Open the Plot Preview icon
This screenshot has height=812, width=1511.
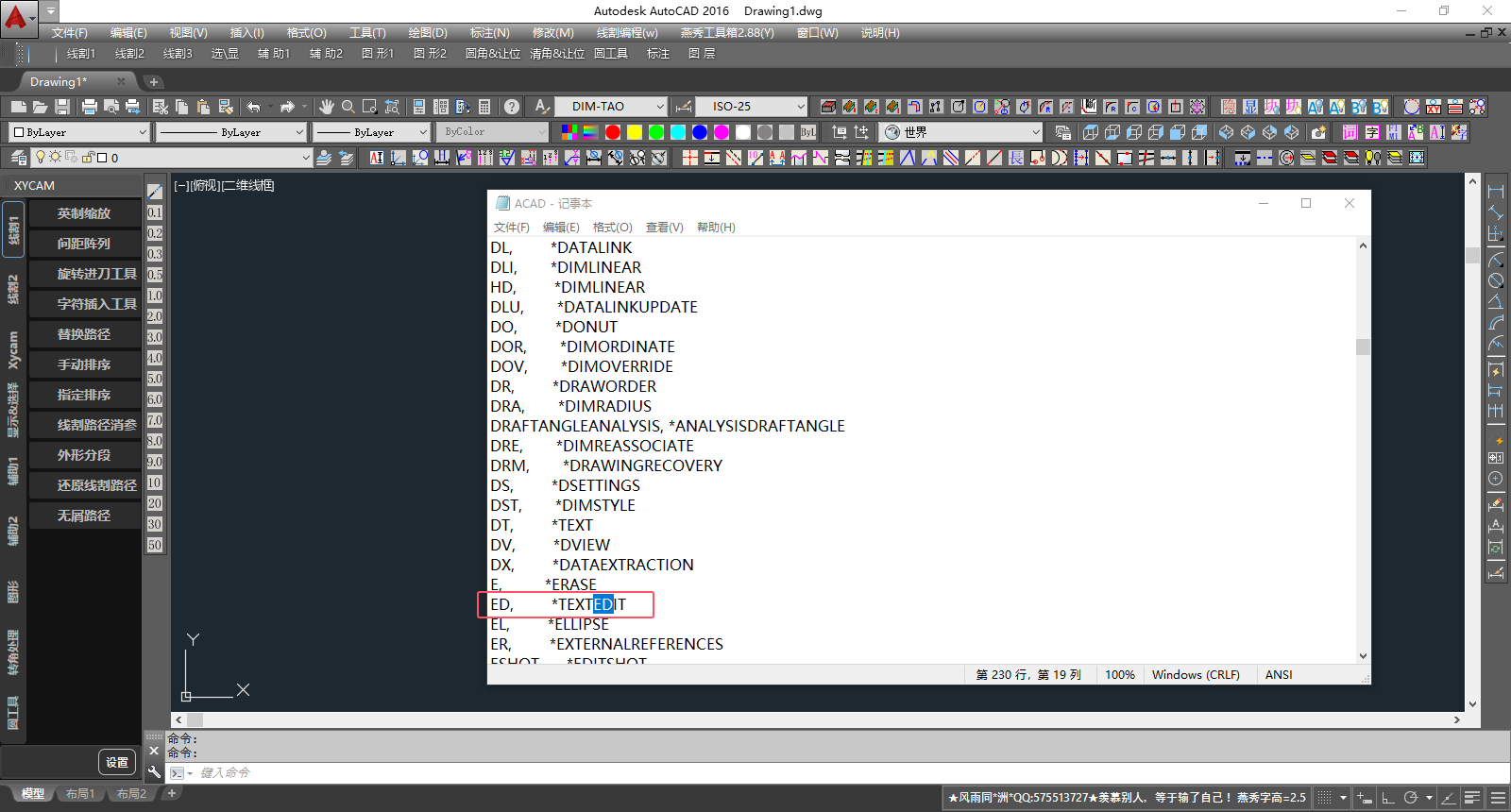[111, 107]
